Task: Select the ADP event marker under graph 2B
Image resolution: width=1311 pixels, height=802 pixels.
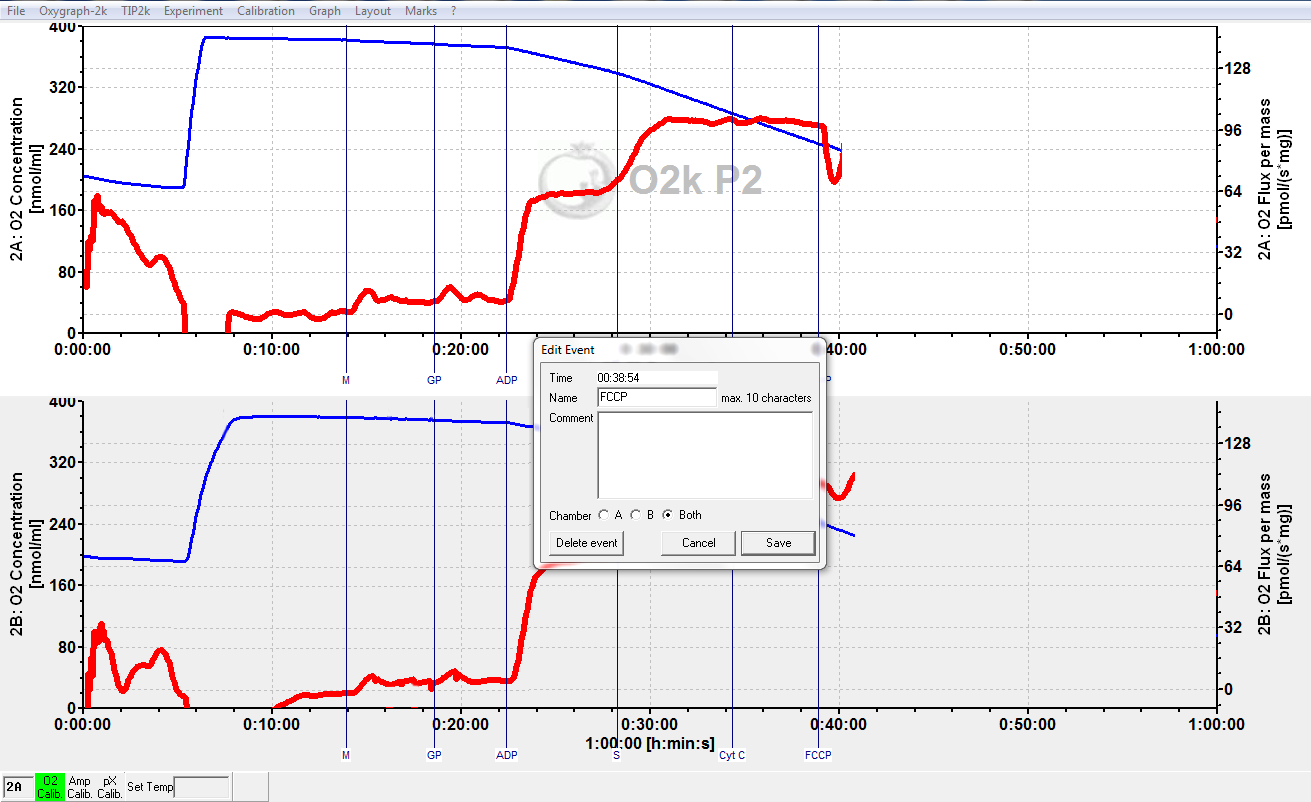Action: [507, 755]
